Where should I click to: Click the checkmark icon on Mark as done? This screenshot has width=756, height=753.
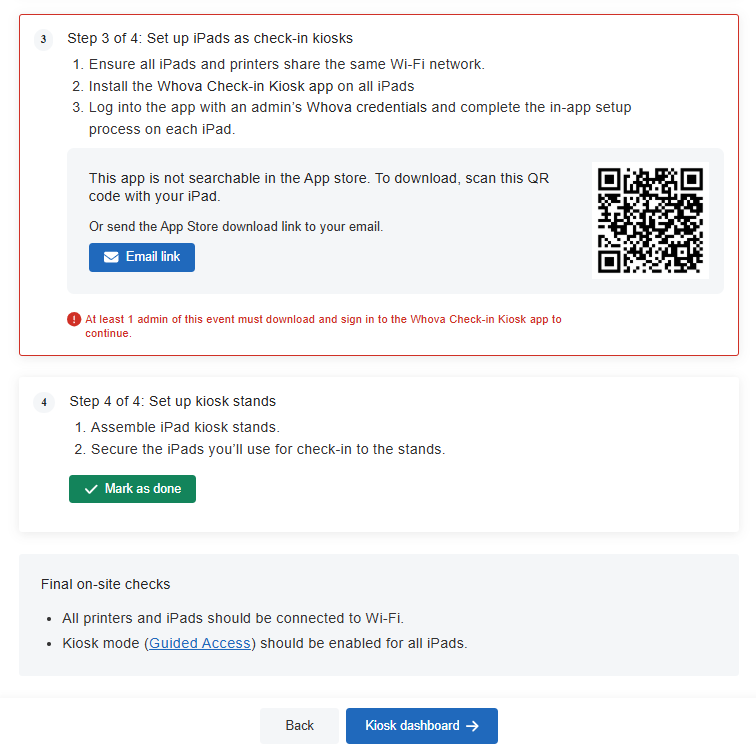pos(91,489)
